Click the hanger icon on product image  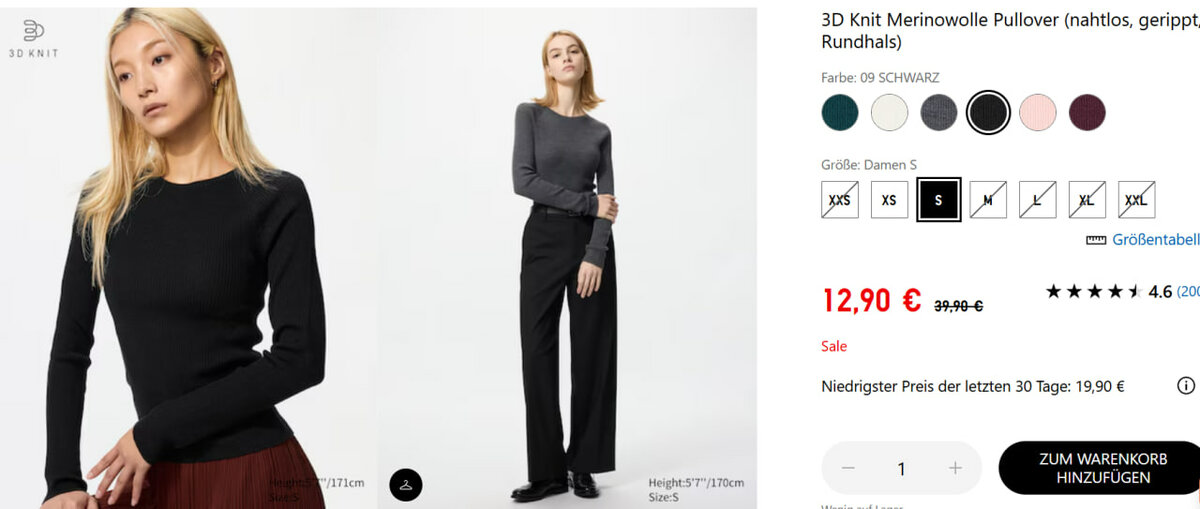(406, 484)
